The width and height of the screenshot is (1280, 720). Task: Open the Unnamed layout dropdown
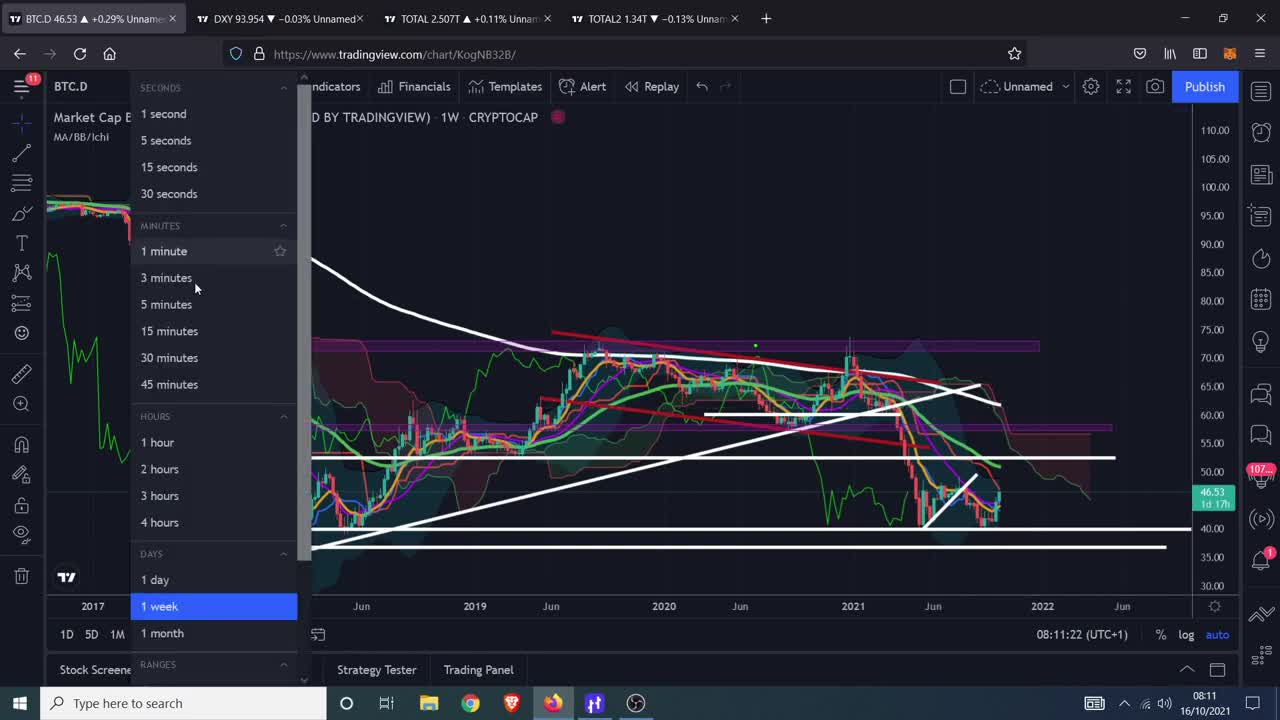[x=1025, y=87]
